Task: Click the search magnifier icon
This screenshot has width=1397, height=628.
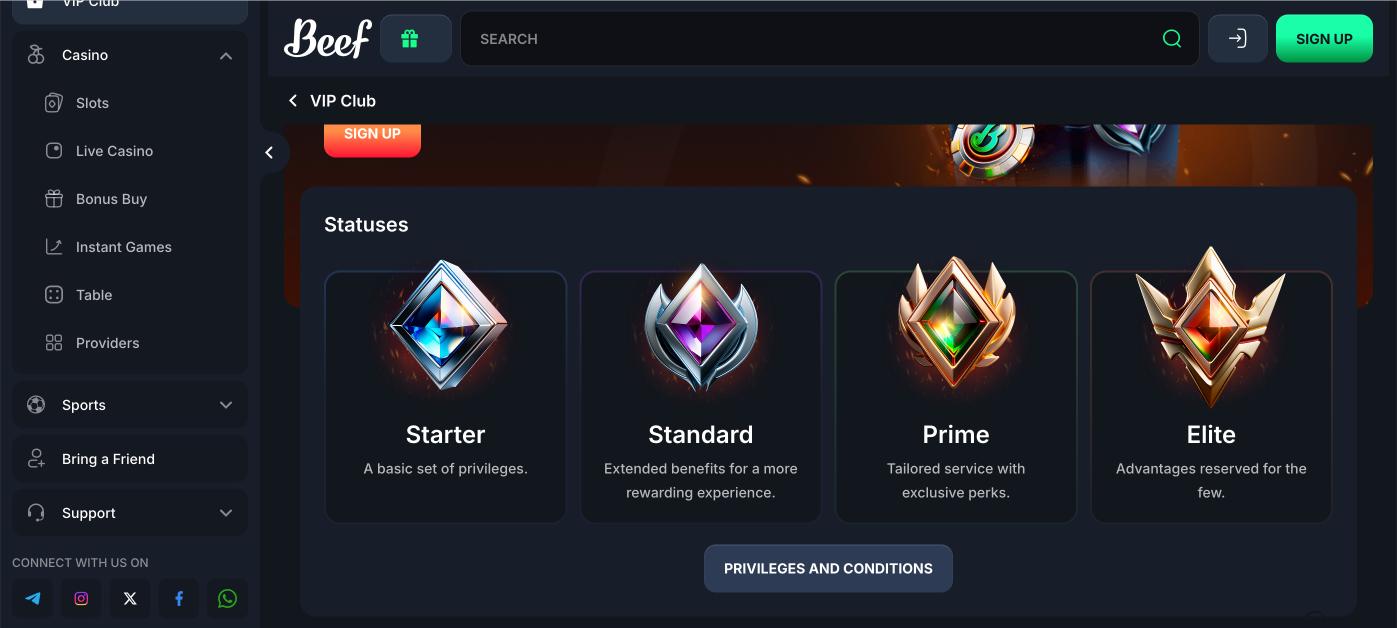Action: 1172,39
